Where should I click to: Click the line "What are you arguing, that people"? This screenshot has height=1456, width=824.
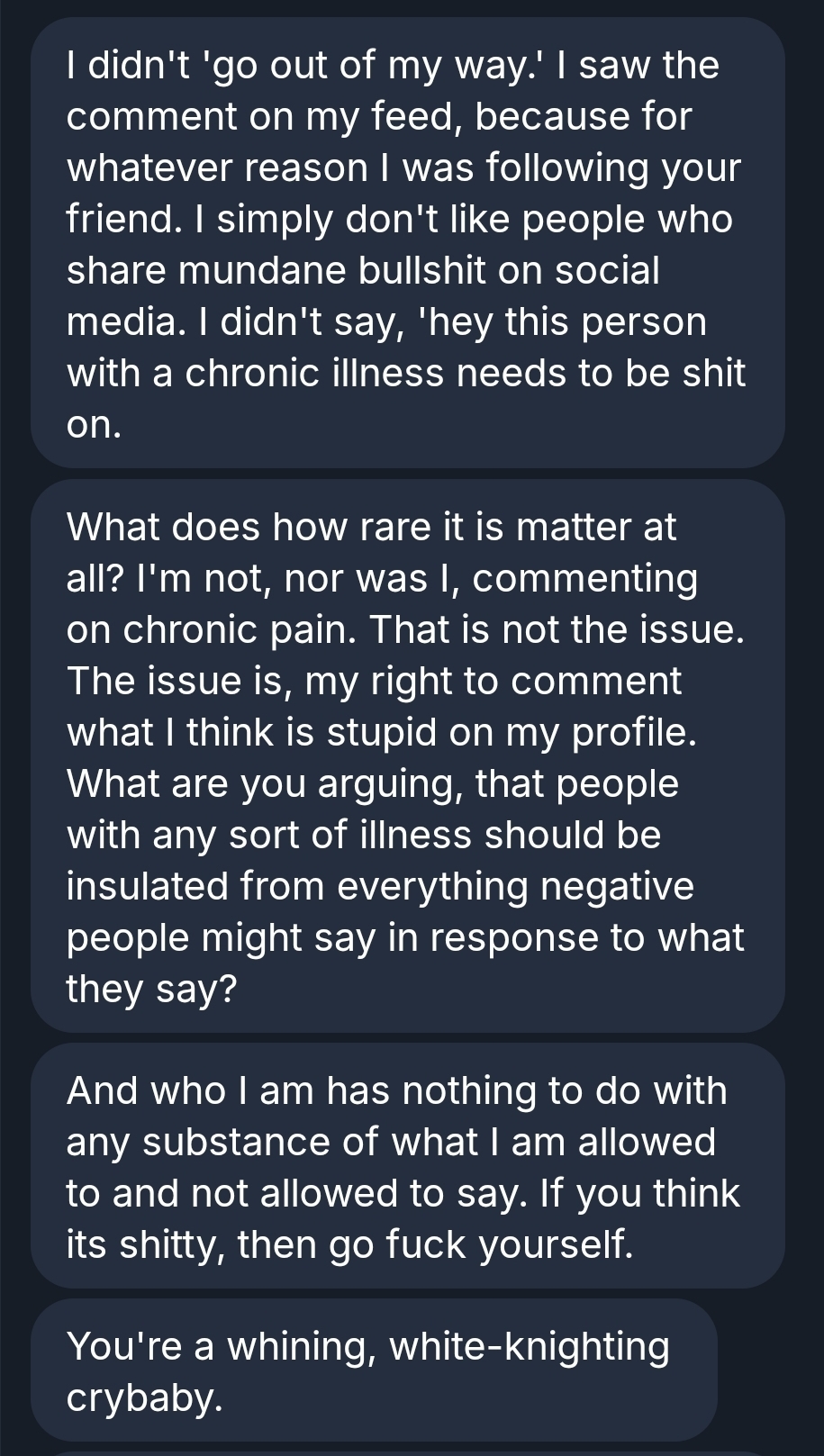pyautogui.click(x=372, y=783)
